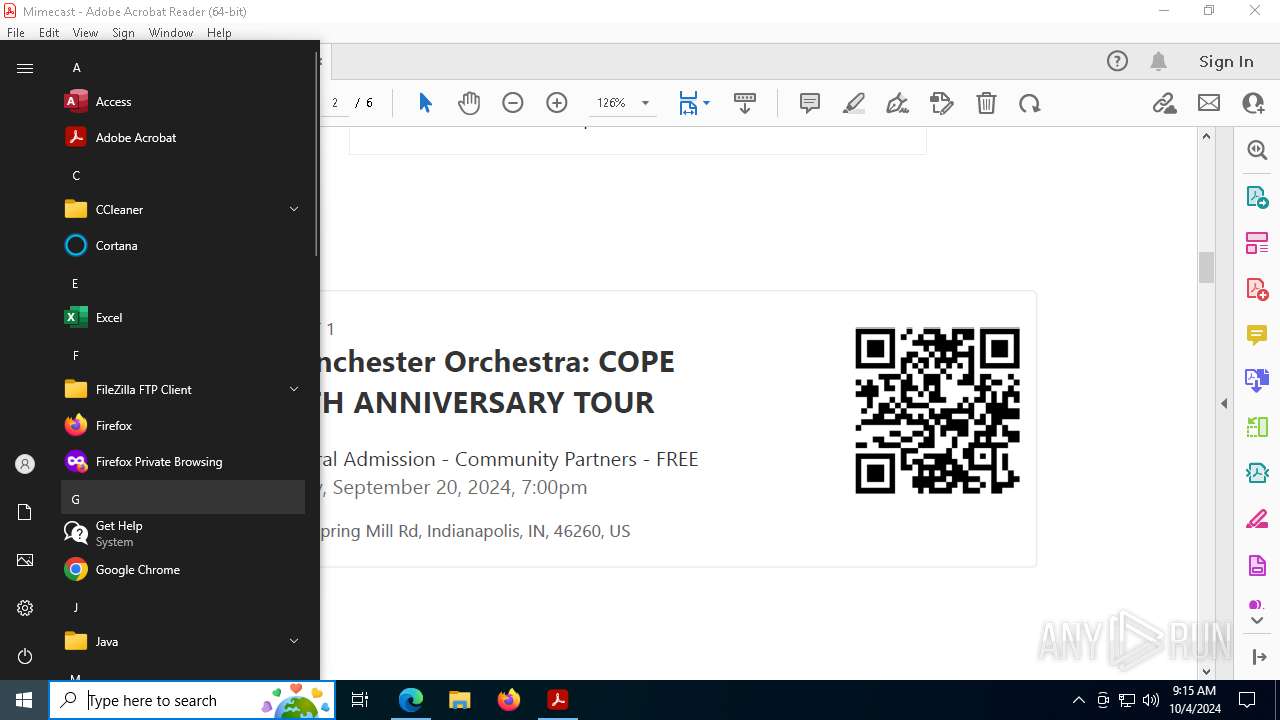Viewport: 1280px width, 720px height.
Task: Select the Highlight text tool
Action: click(854, 103)
